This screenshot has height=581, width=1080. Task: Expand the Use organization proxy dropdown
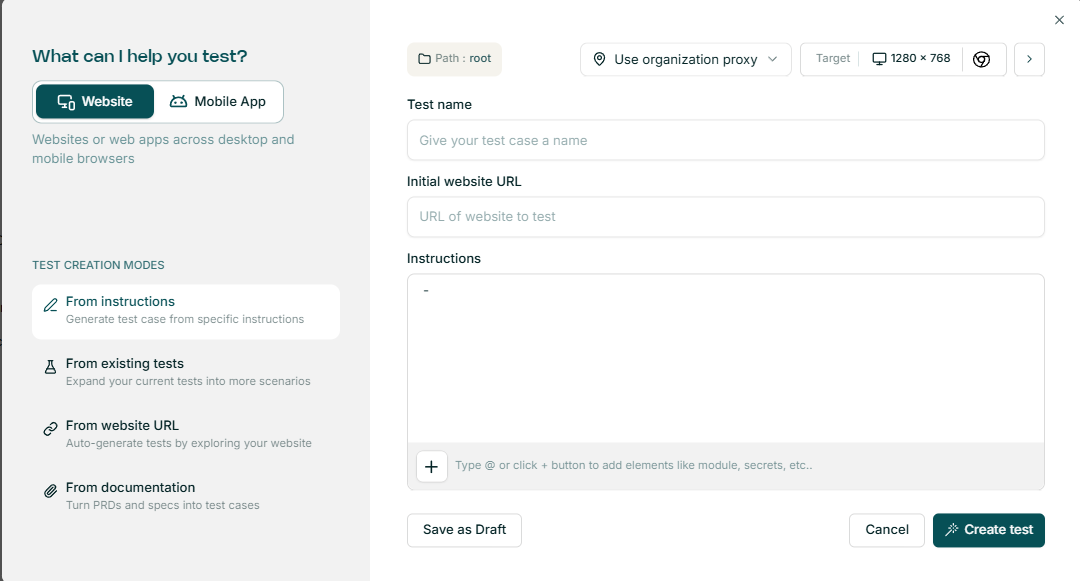tap(685, 59)
